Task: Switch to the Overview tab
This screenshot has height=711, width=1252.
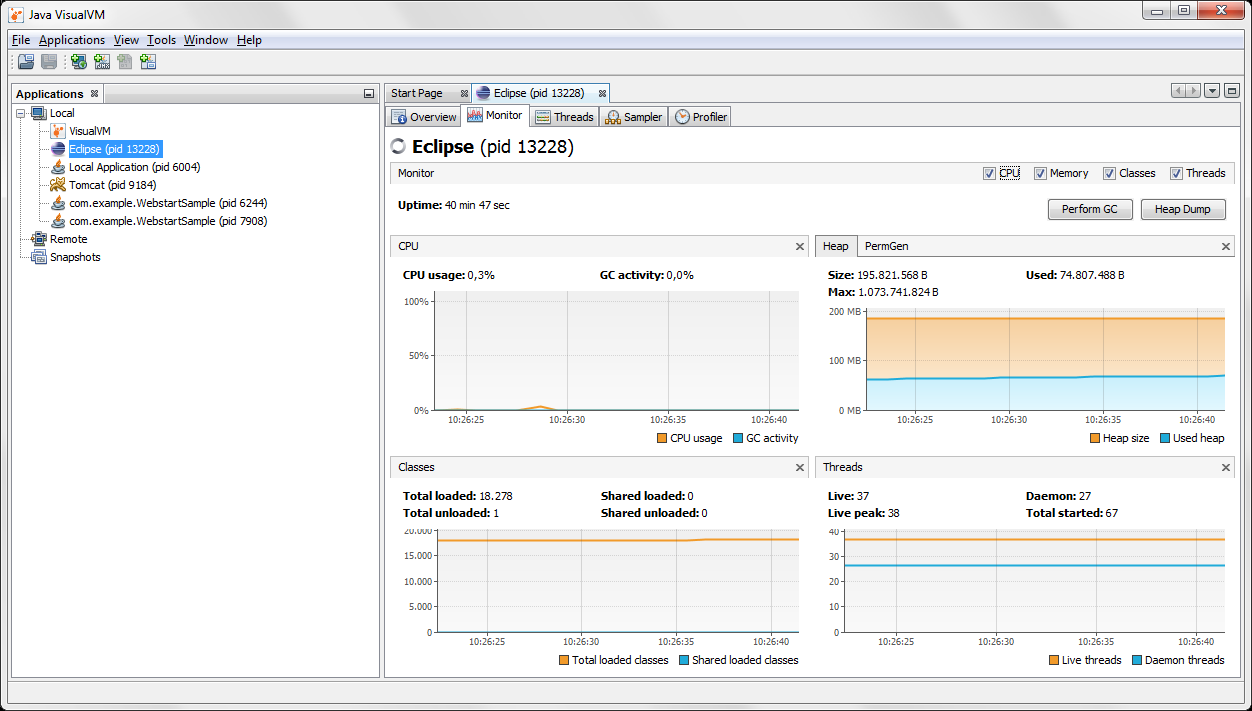Action: click(x=424, y=117)
